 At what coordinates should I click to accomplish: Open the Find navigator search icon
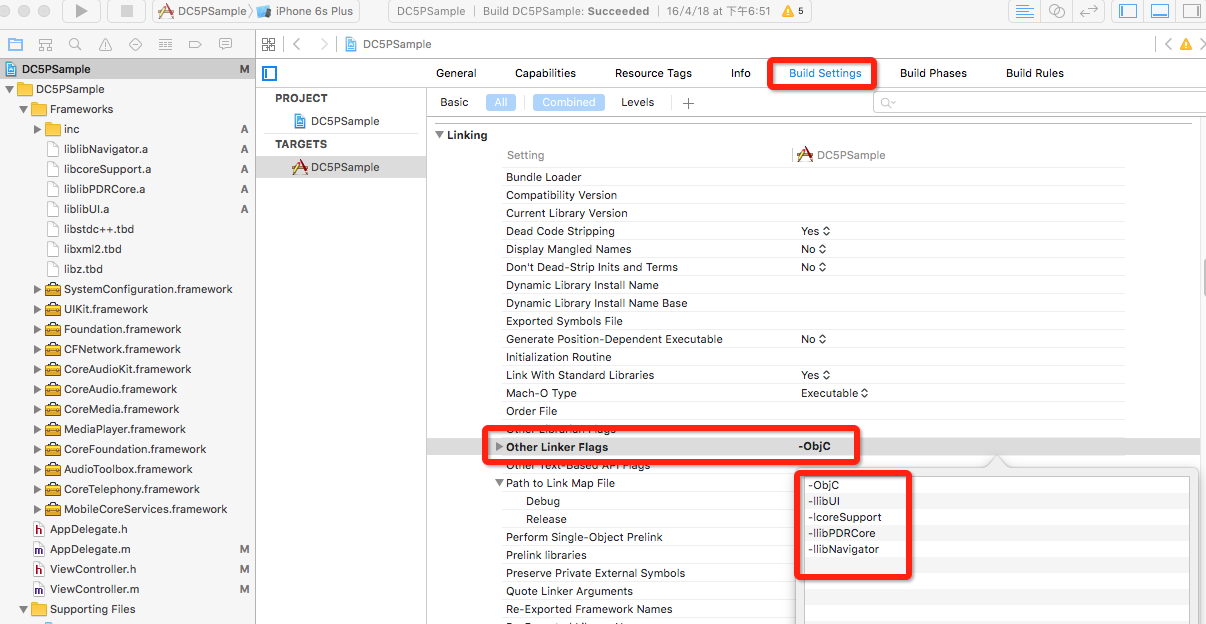(75, 45)
